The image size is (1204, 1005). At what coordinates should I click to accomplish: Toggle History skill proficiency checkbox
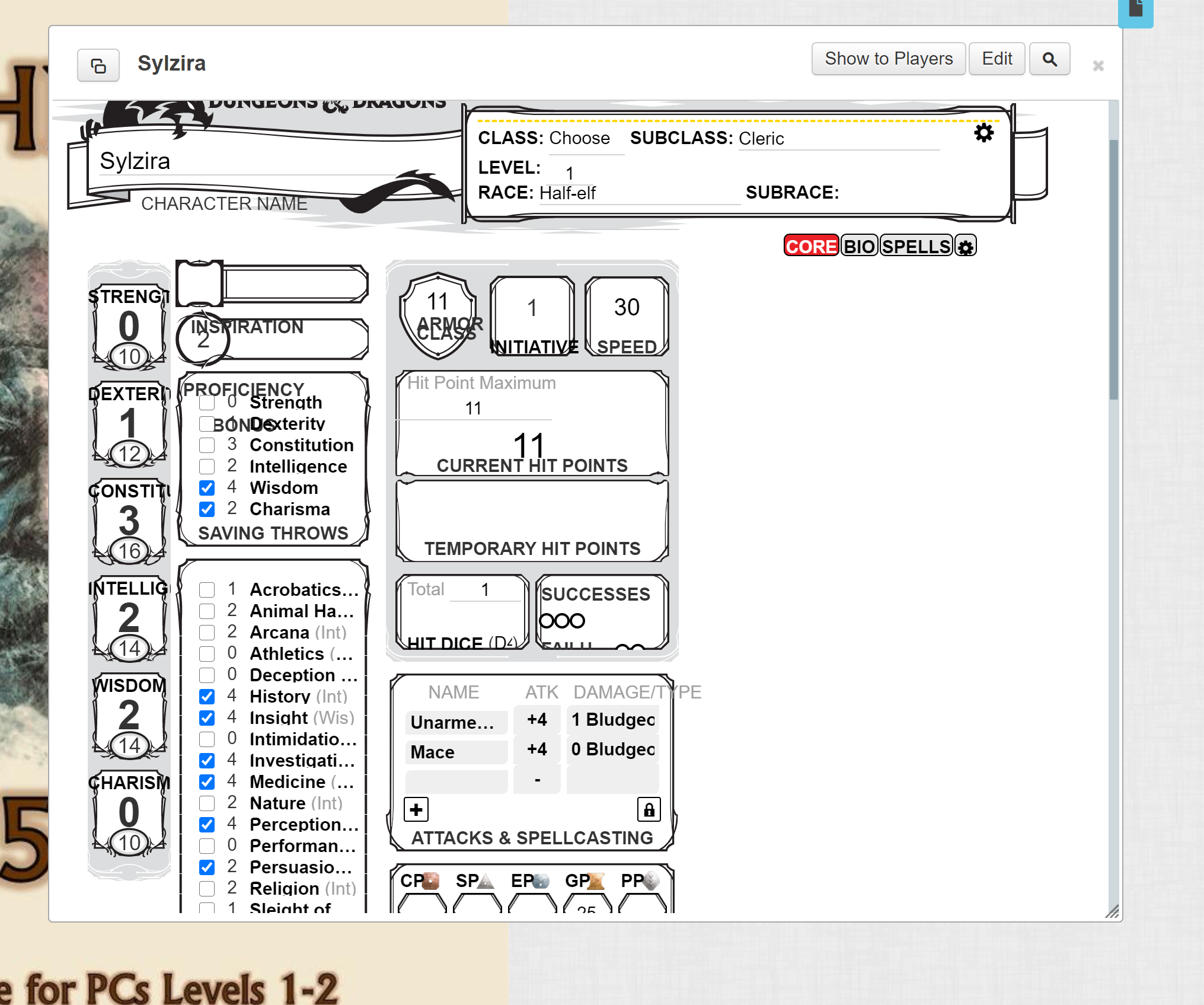207,696
